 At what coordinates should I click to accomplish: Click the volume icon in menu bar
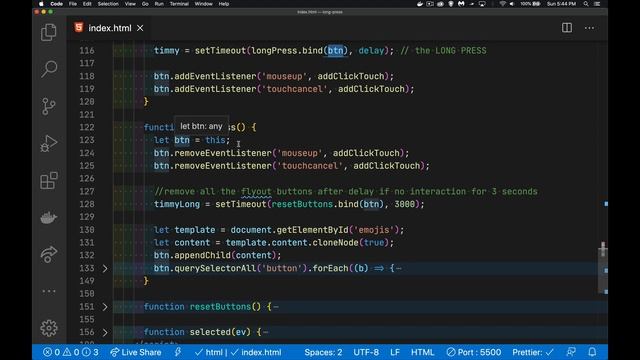coord(512,4)
